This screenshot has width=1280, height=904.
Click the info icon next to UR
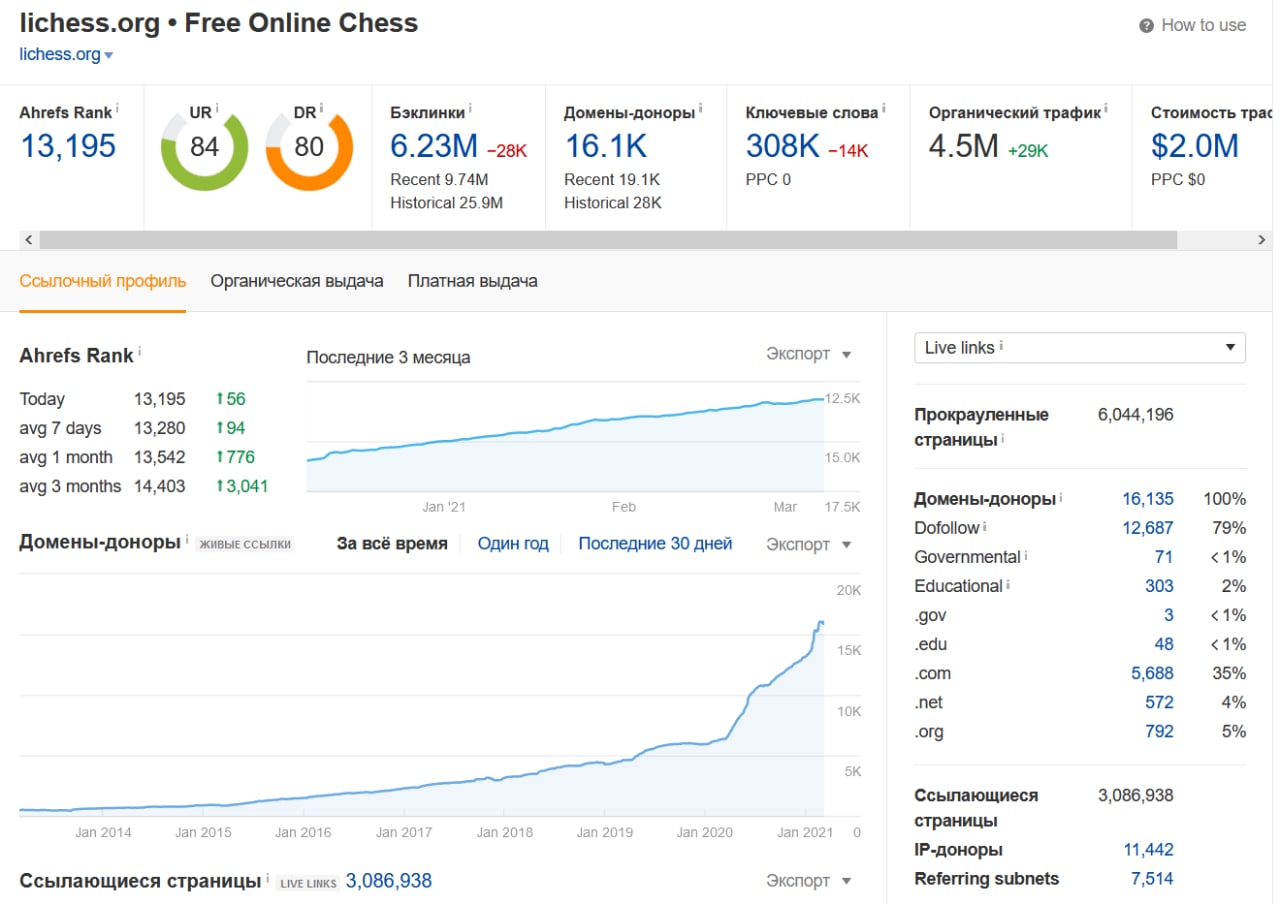tap(217, 107)
